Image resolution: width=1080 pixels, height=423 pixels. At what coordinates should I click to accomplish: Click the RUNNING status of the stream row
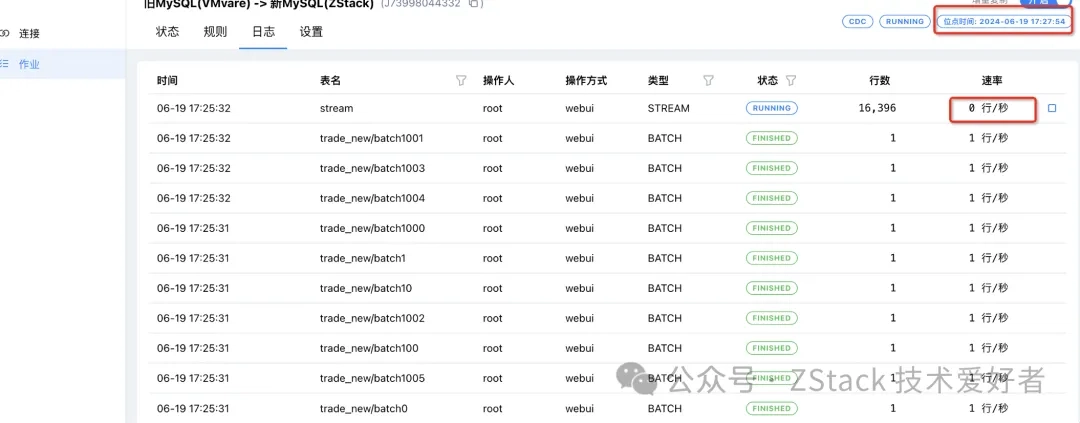(x=771, y=108)
